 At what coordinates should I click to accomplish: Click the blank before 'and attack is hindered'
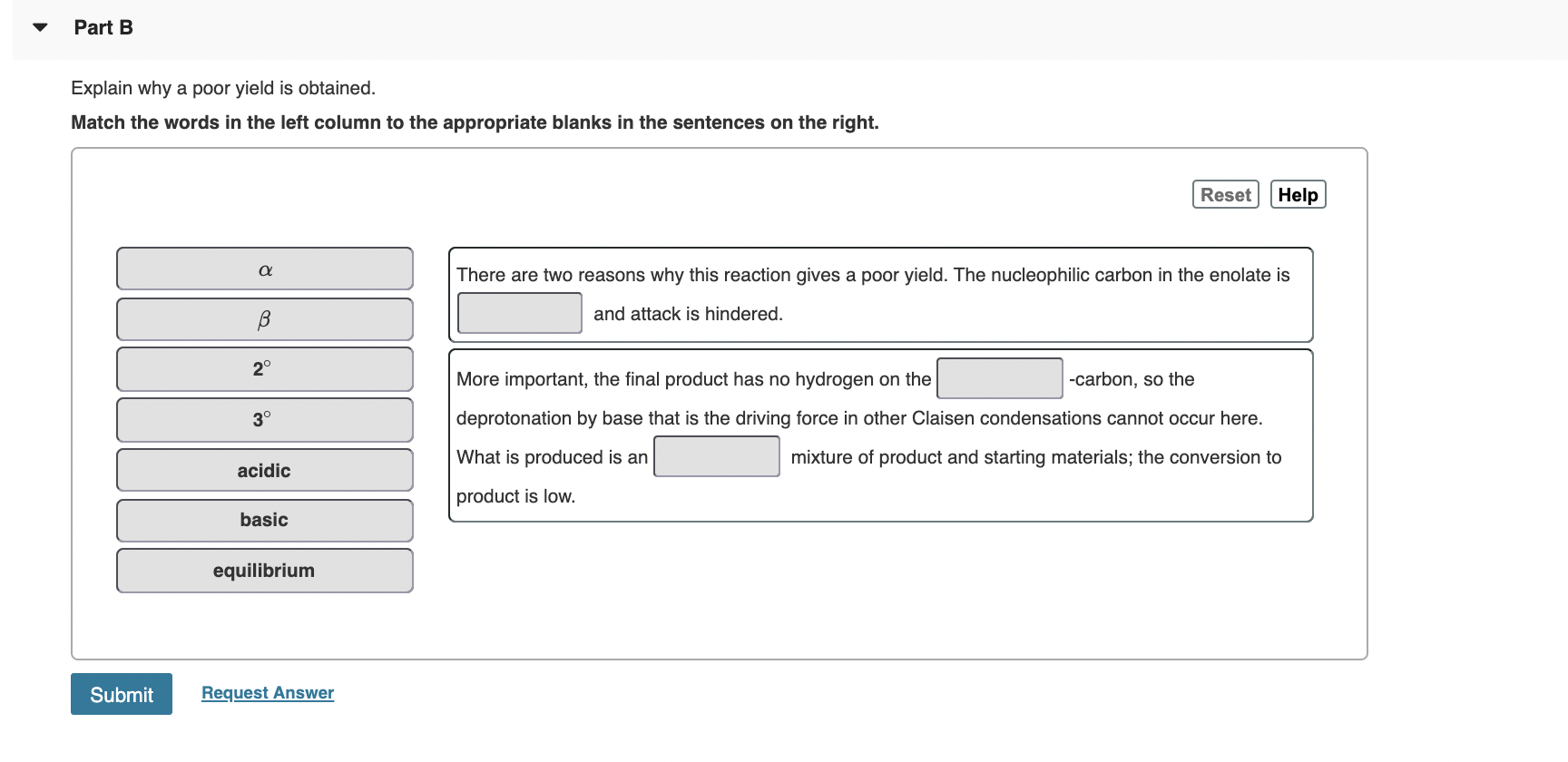(x=520, y=313)
